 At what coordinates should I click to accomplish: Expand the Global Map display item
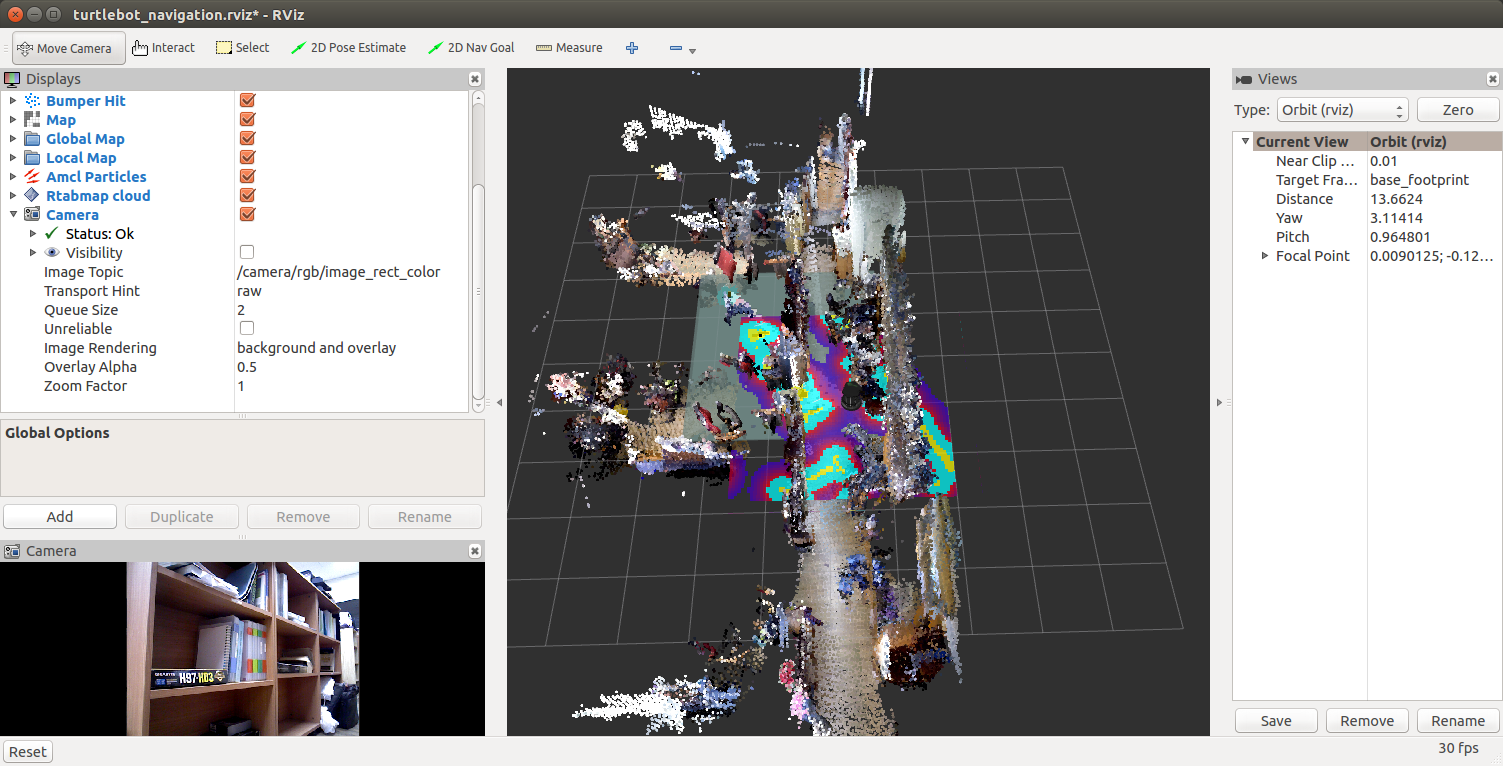[x=13, y=139]
